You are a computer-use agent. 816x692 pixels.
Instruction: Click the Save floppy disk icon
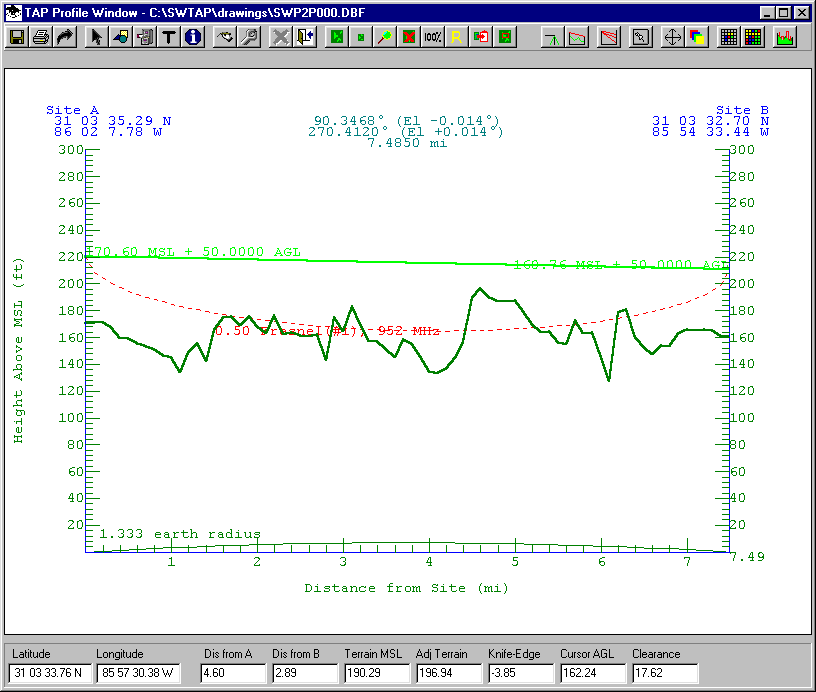(x=17, y=37)
